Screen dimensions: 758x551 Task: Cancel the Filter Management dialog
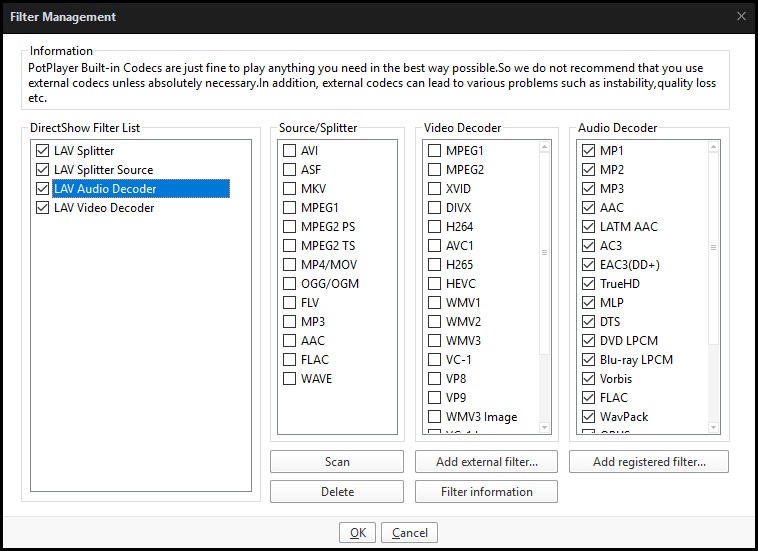[x=409, y=533]
